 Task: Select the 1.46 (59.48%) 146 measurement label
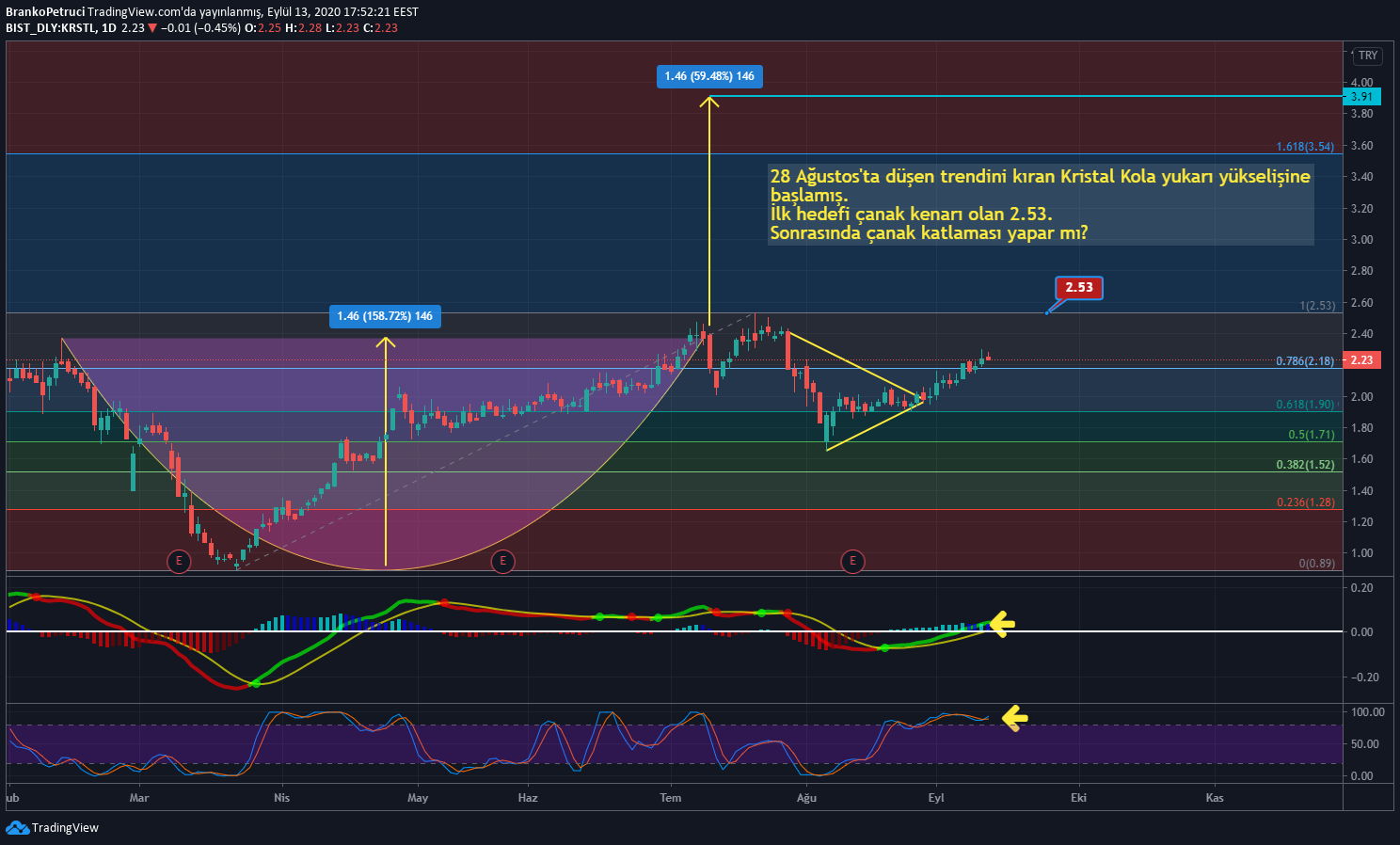tap(709, 76)
